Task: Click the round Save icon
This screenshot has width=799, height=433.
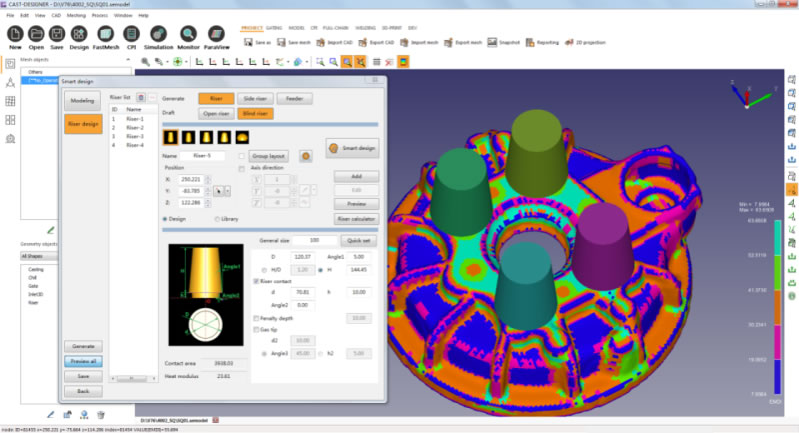Action: coord(57,34)
